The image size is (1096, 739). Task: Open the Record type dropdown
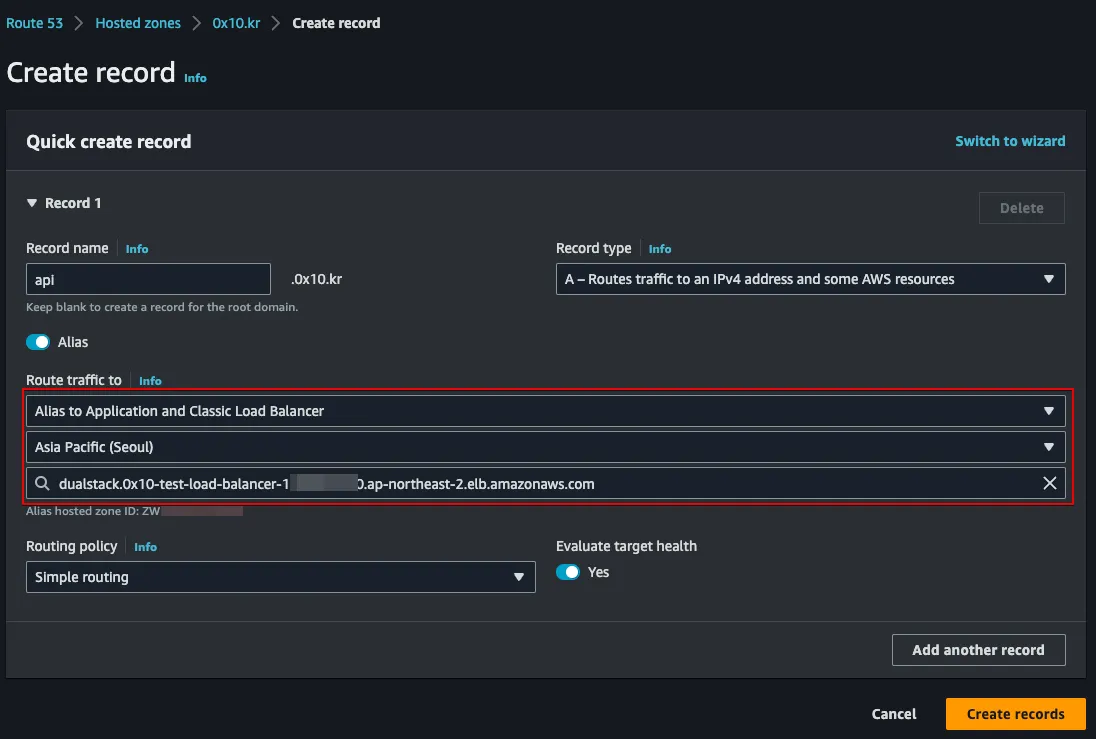click(810, 279)
